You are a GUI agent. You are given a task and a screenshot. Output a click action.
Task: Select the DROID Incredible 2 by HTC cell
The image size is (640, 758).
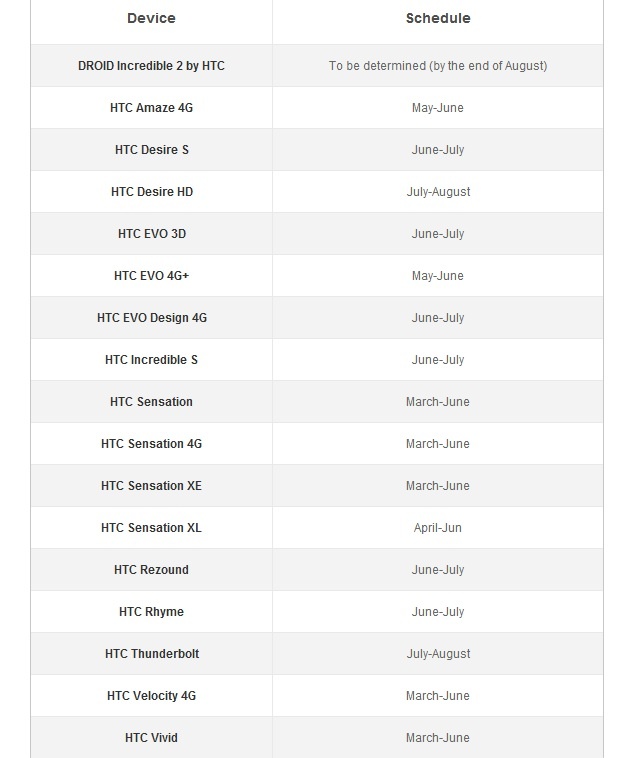tap(151, 66)
